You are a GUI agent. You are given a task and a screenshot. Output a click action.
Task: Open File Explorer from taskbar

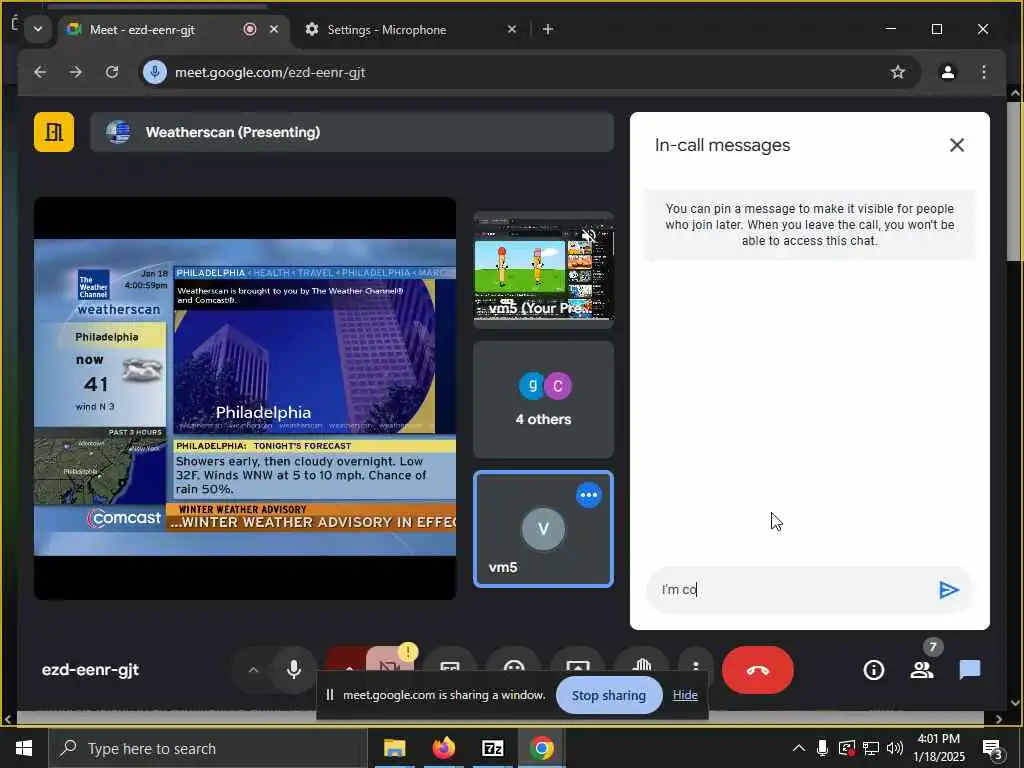394,748
